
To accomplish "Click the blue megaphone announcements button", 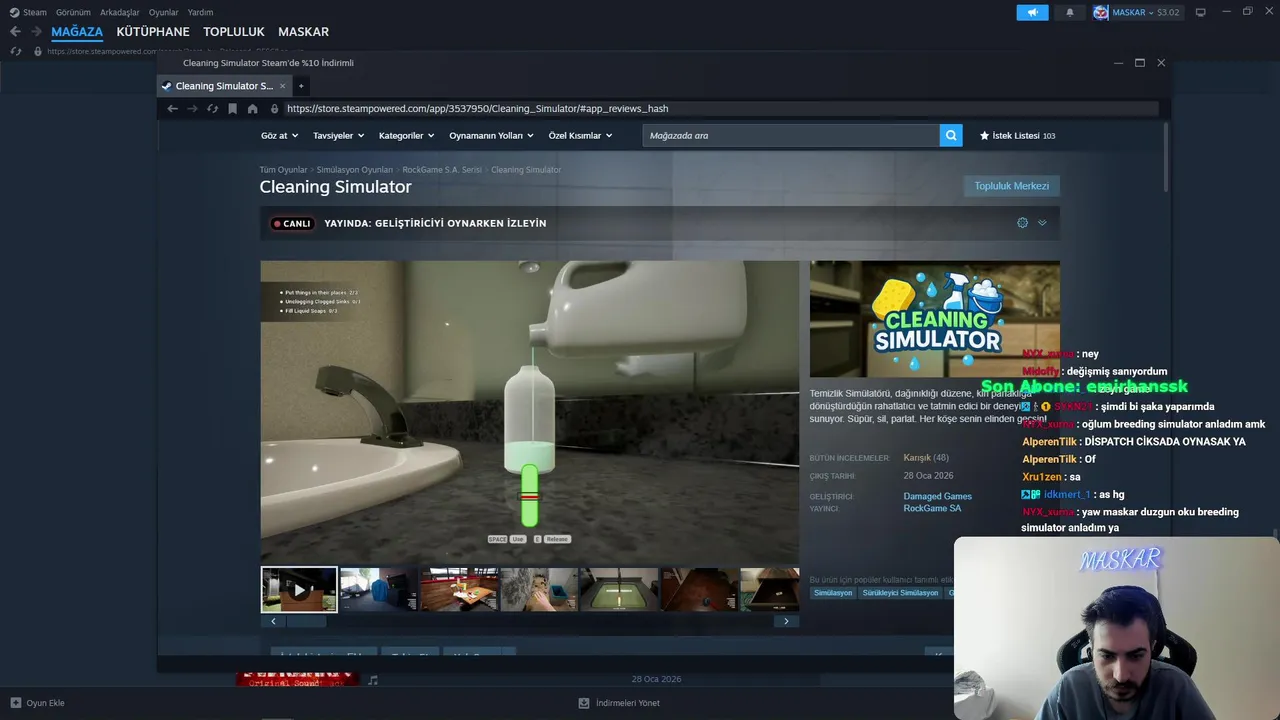I will 1032,12.
